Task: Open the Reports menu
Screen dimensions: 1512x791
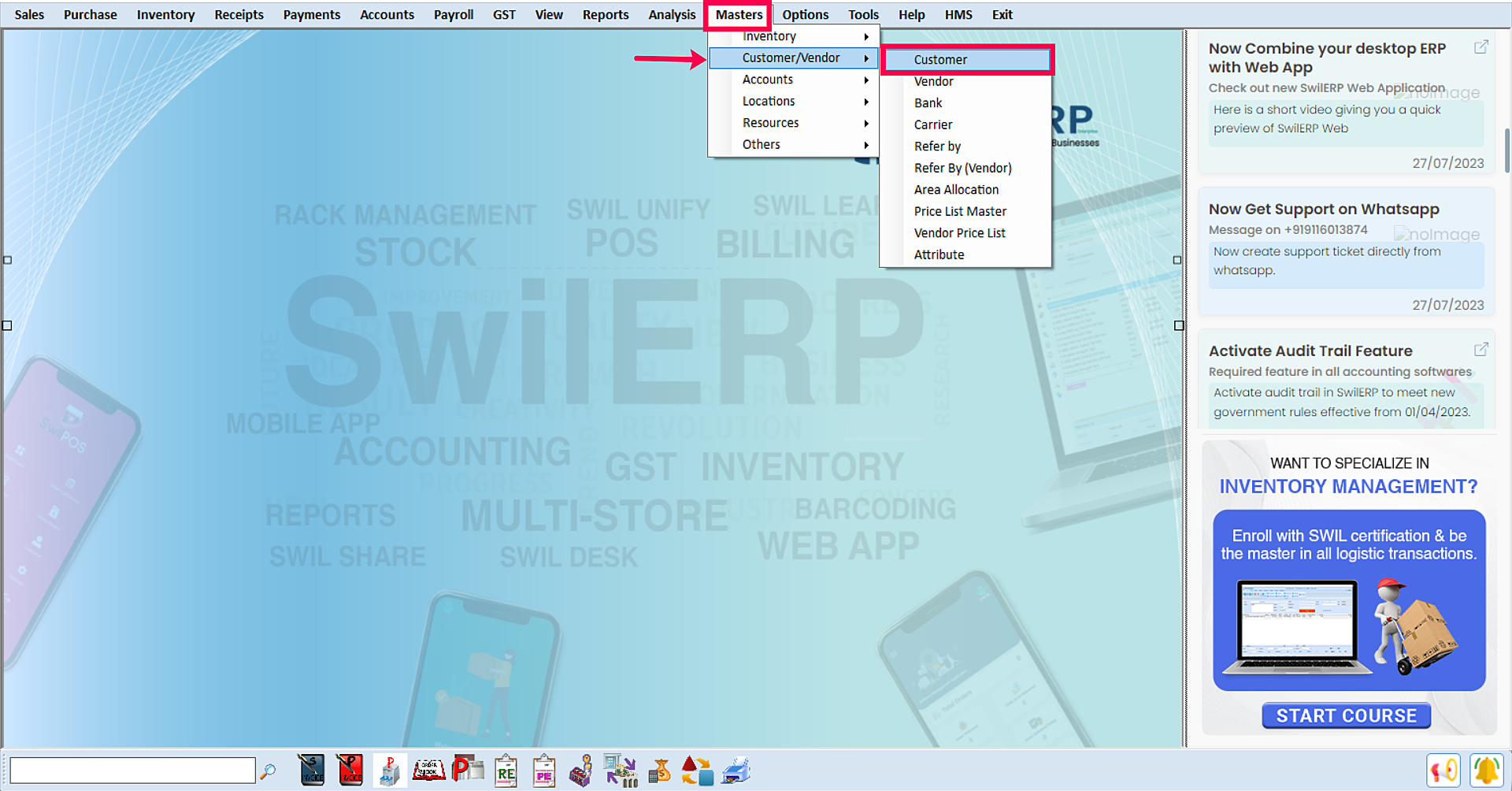Action: [606, 14]
